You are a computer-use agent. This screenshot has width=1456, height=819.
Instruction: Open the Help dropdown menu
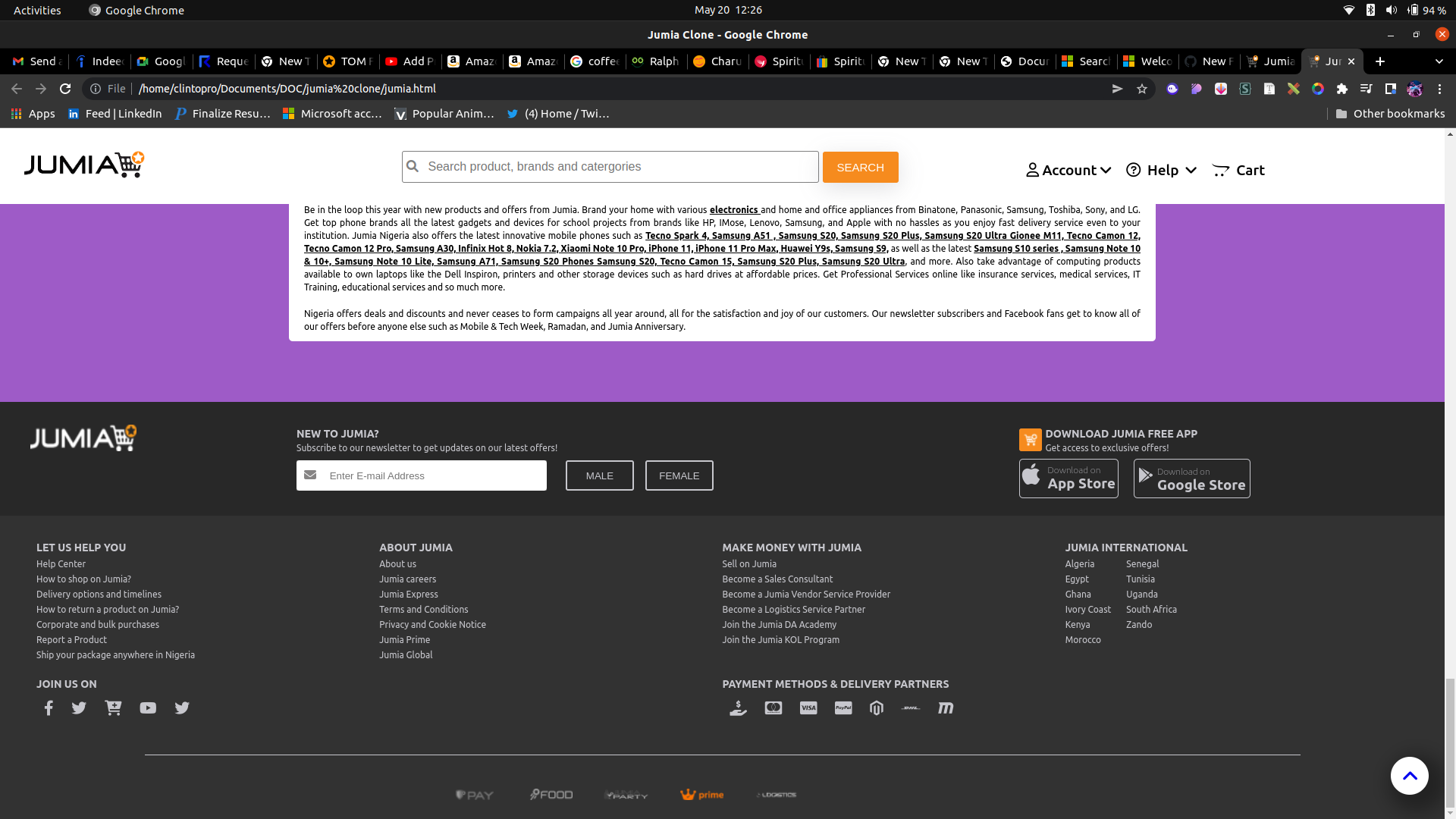pyautogui.click(x=1160, y=170)
